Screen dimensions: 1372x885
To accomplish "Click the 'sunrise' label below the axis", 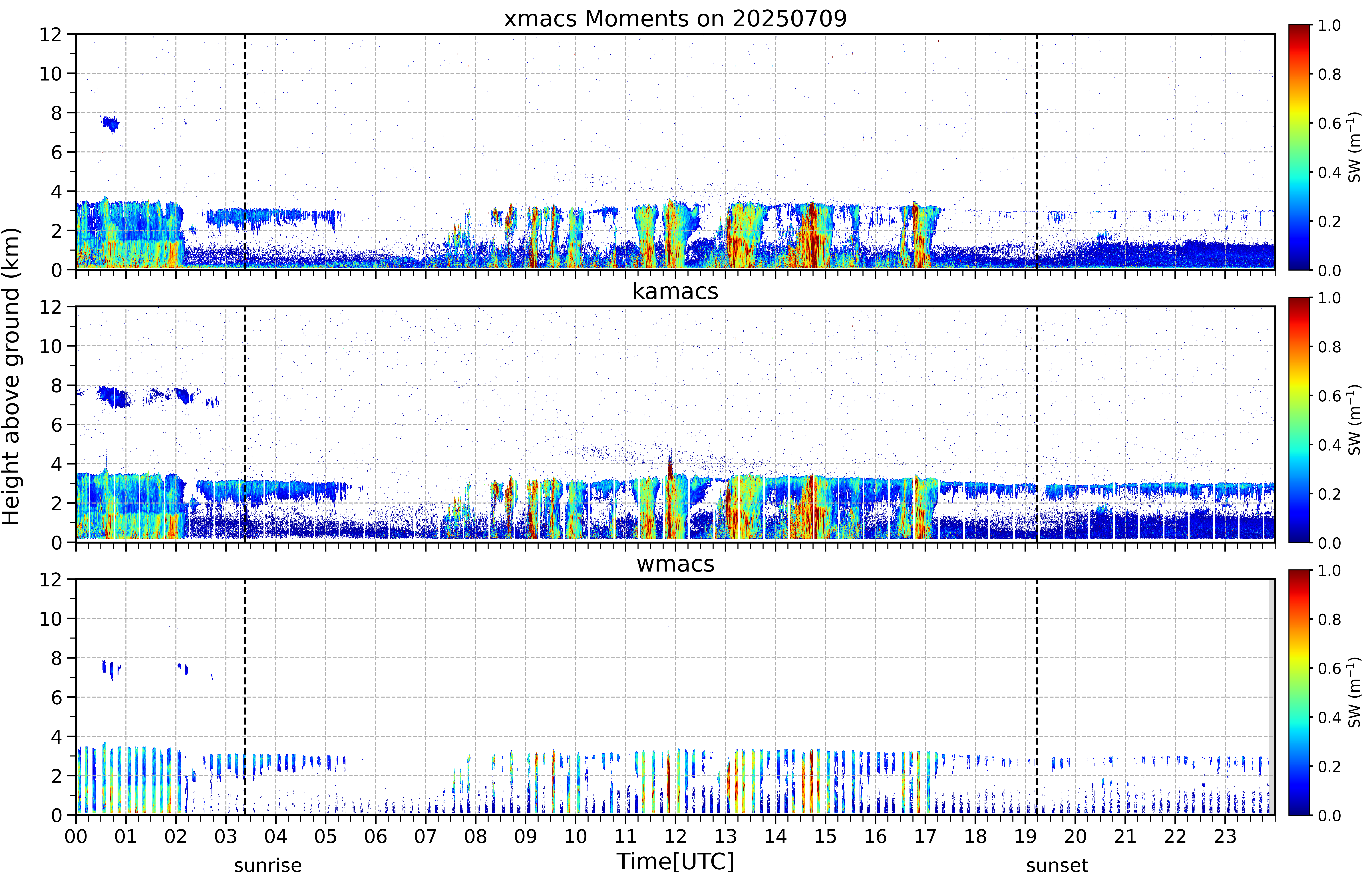I will coord(268,865).
